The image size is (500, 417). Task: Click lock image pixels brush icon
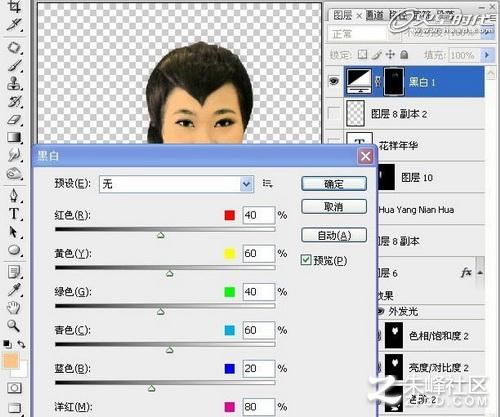coord(377,54)
